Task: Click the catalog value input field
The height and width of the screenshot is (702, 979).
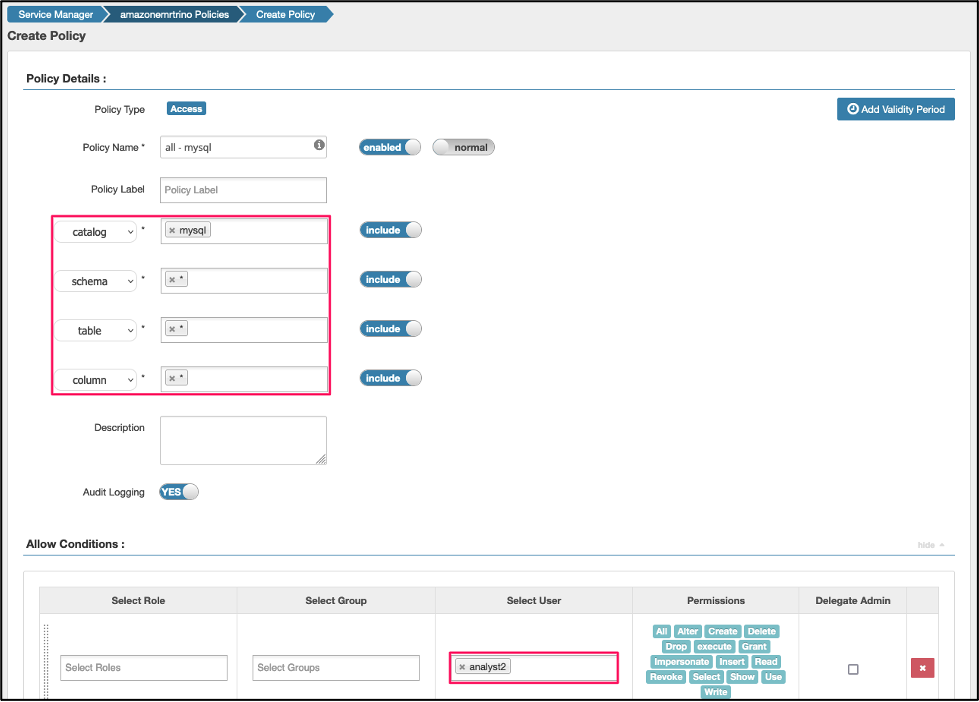Action: point(244,231)
